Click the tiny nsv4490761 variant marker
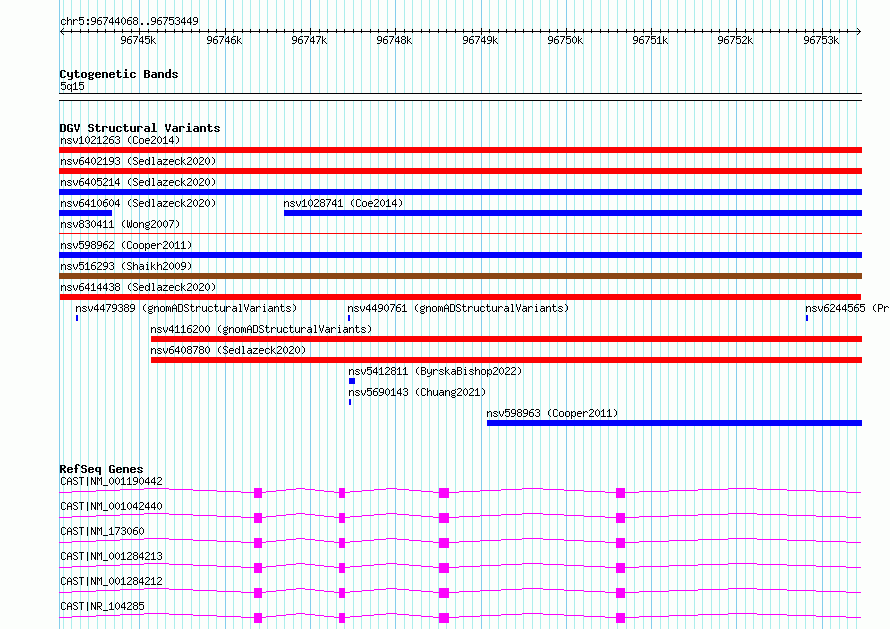Screen dimensions: 890x629 coord(349,318)
